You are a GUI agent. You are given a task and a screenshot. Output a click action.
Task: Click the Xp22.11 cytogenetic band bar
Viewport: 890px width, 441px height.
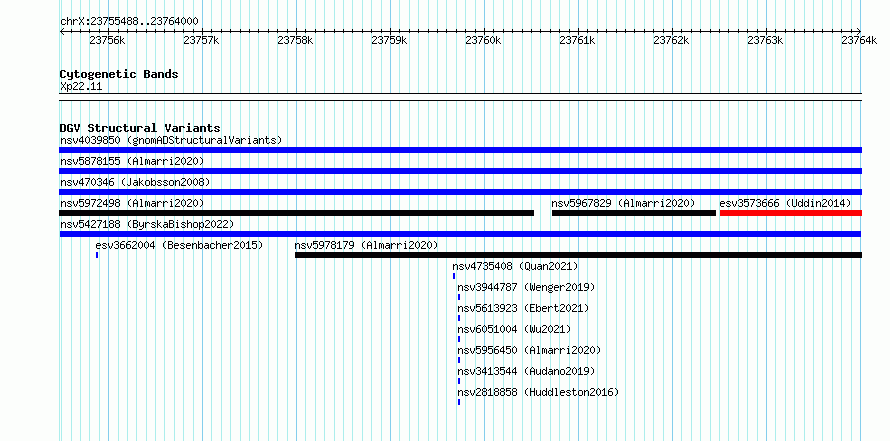click(460, 96)
